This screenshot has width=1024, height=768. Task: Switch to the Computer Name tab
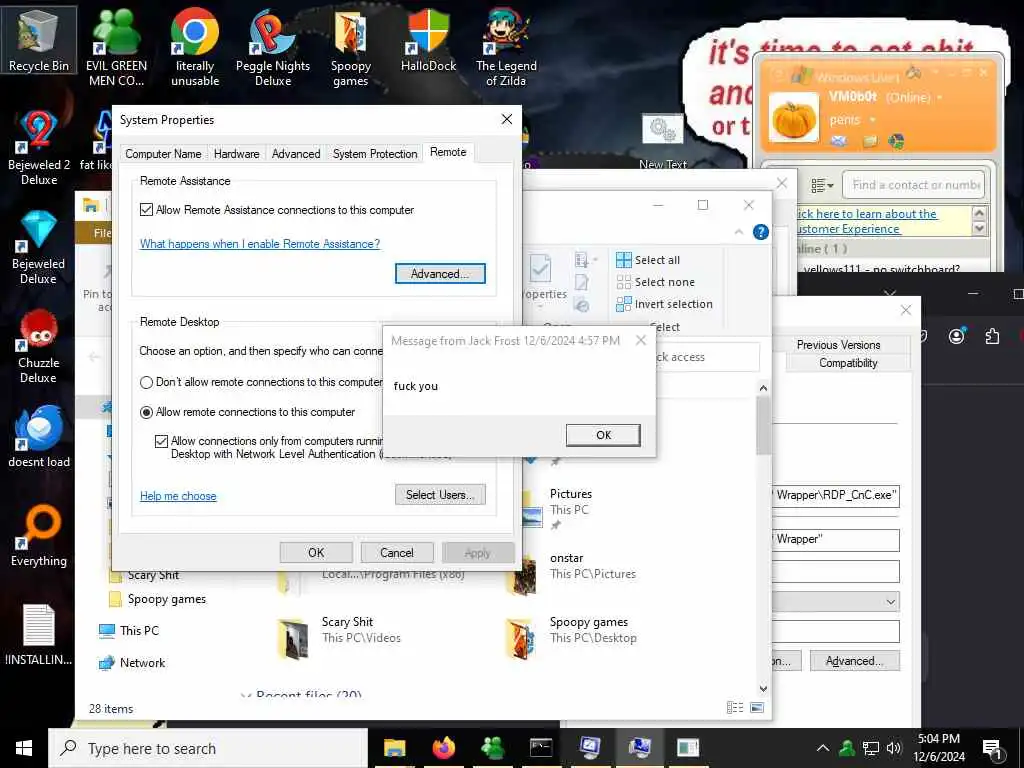(163, 154)
